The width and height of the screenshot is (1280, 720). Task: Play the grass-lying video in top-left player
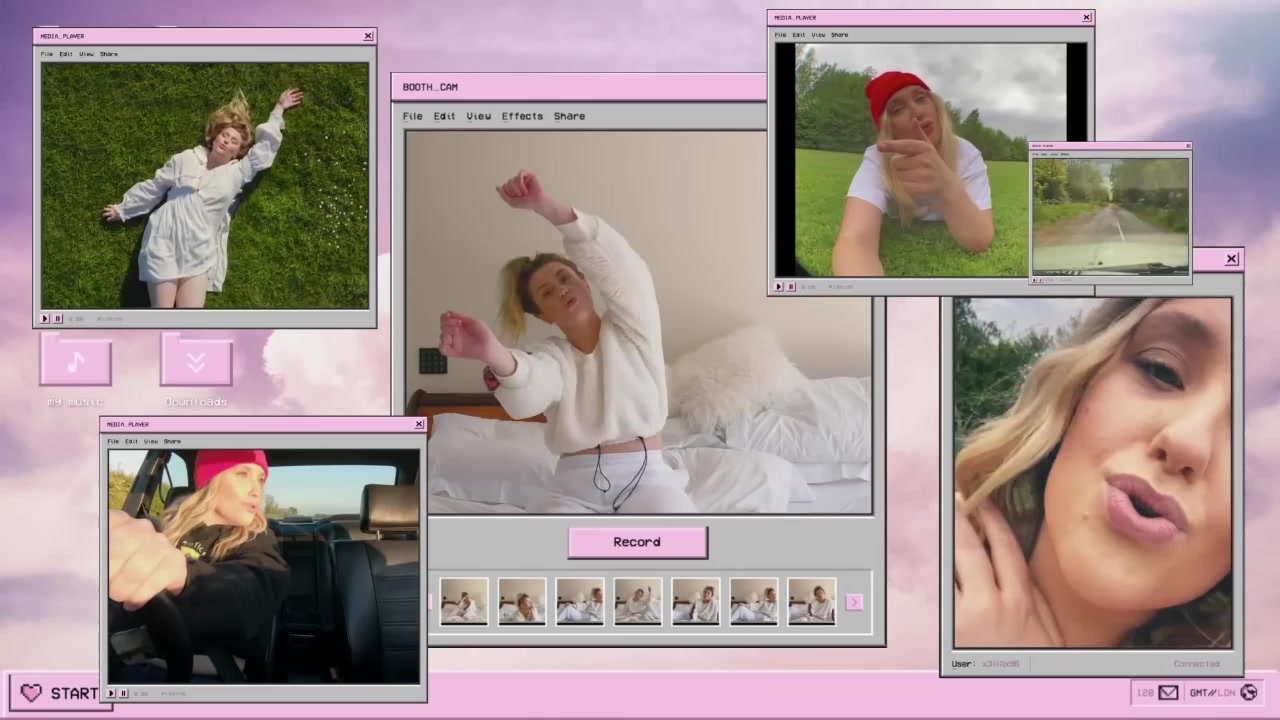click(x=45, y=319)
